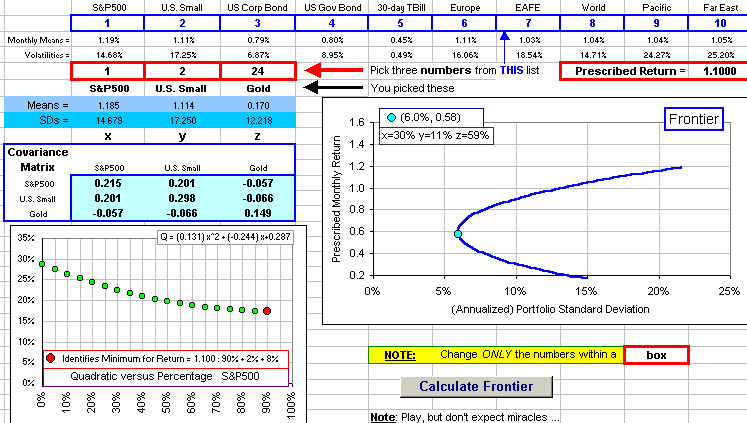
Task: Click the Prescribed Monthly Return axis title
Action: 336,199
